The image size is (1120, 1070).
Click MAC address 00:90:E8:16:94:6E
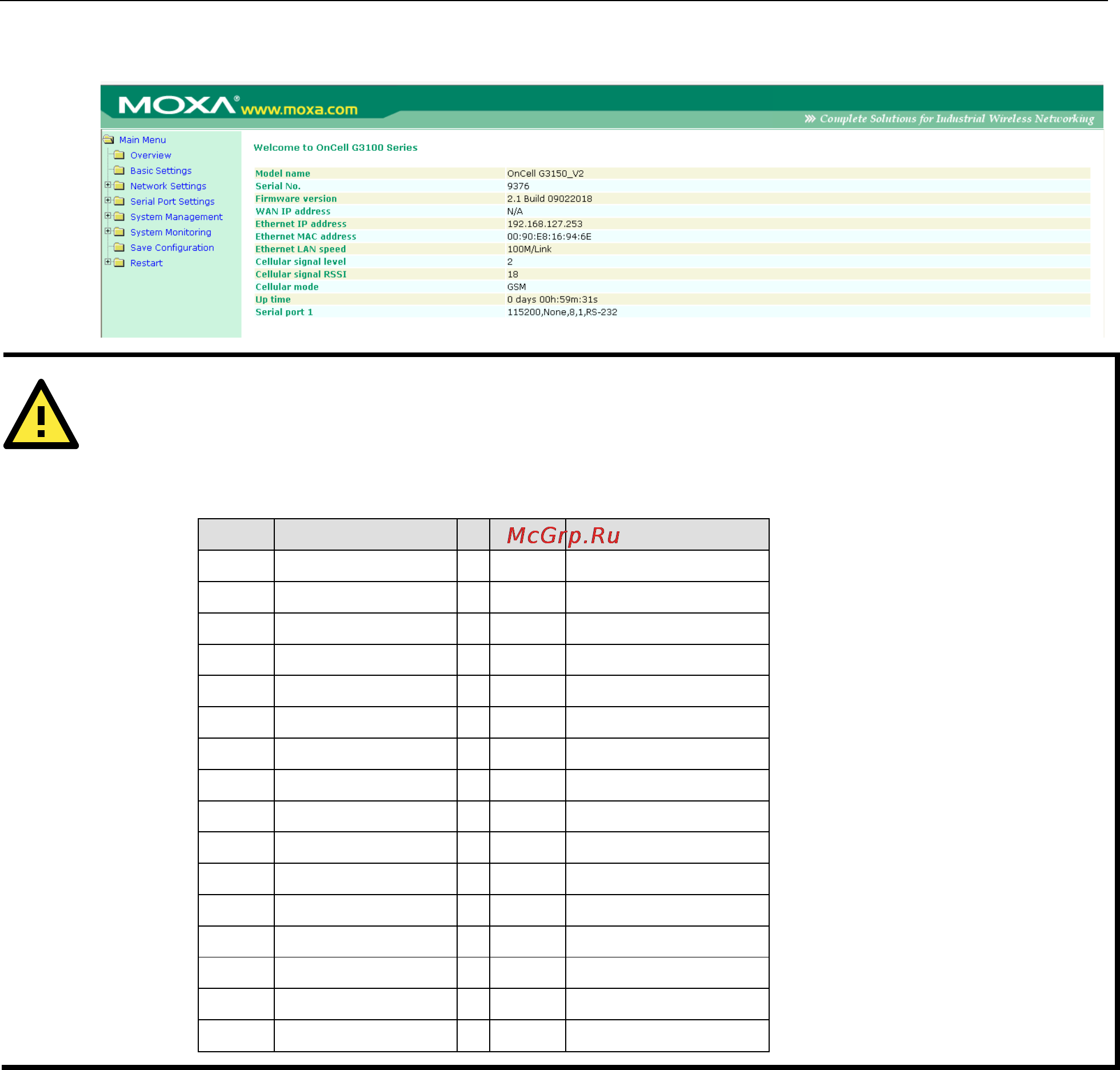tap(549, 237)
